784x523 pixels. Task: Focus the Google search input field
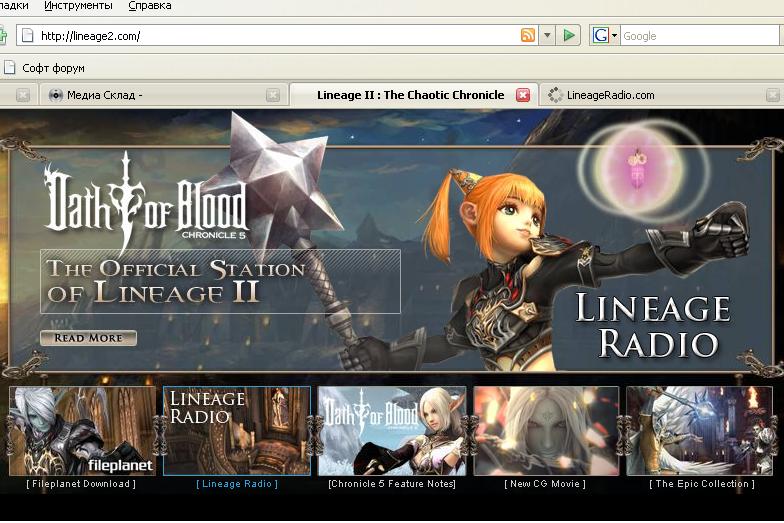701,36
